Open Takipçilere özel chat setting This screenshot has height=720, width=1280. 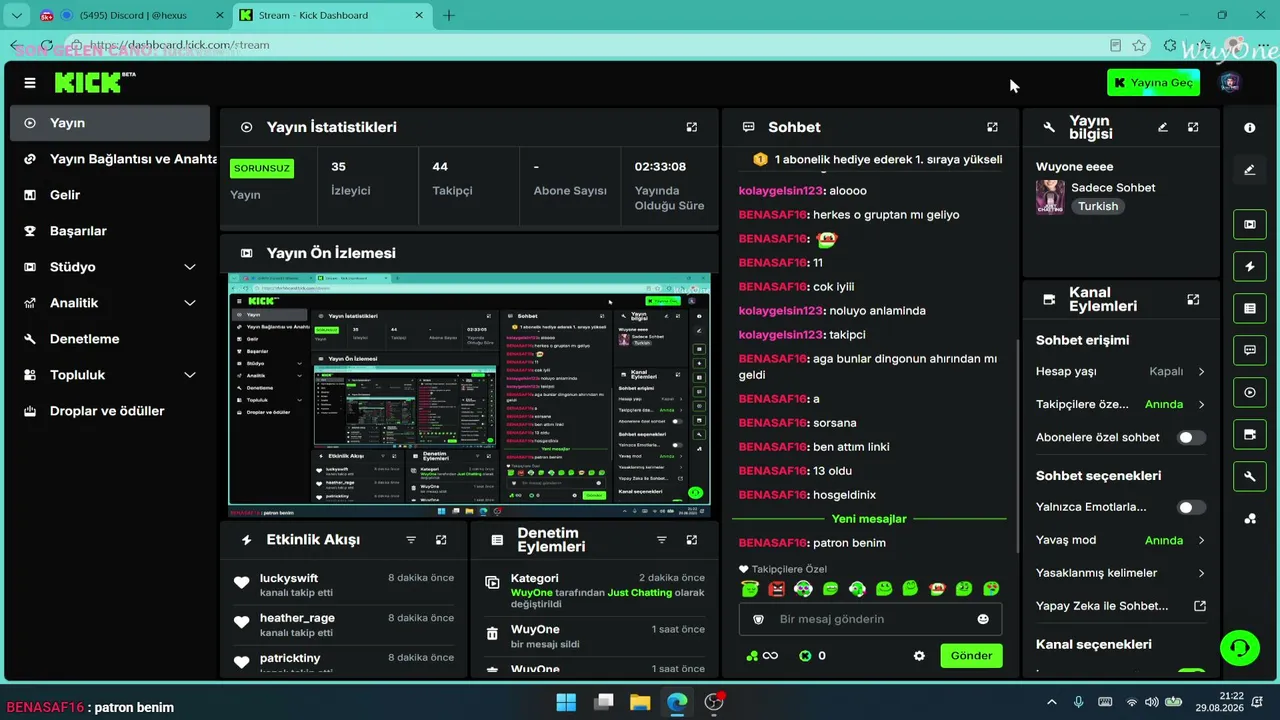[x=1121, y=404]
